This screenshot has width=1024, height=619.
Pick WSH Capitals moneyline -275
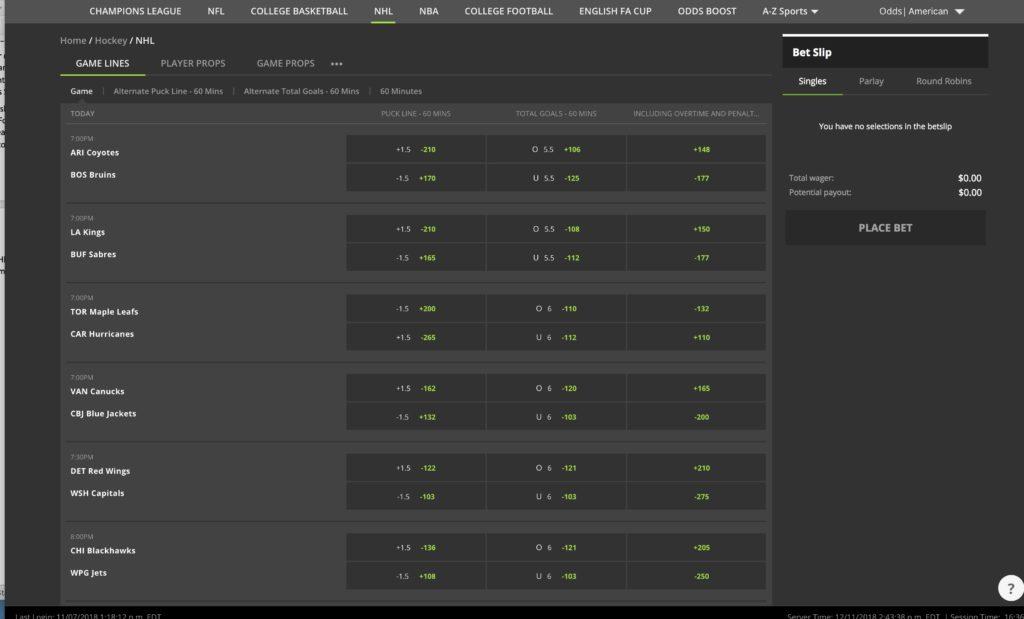pyautogui.click(x=696, y=497)
